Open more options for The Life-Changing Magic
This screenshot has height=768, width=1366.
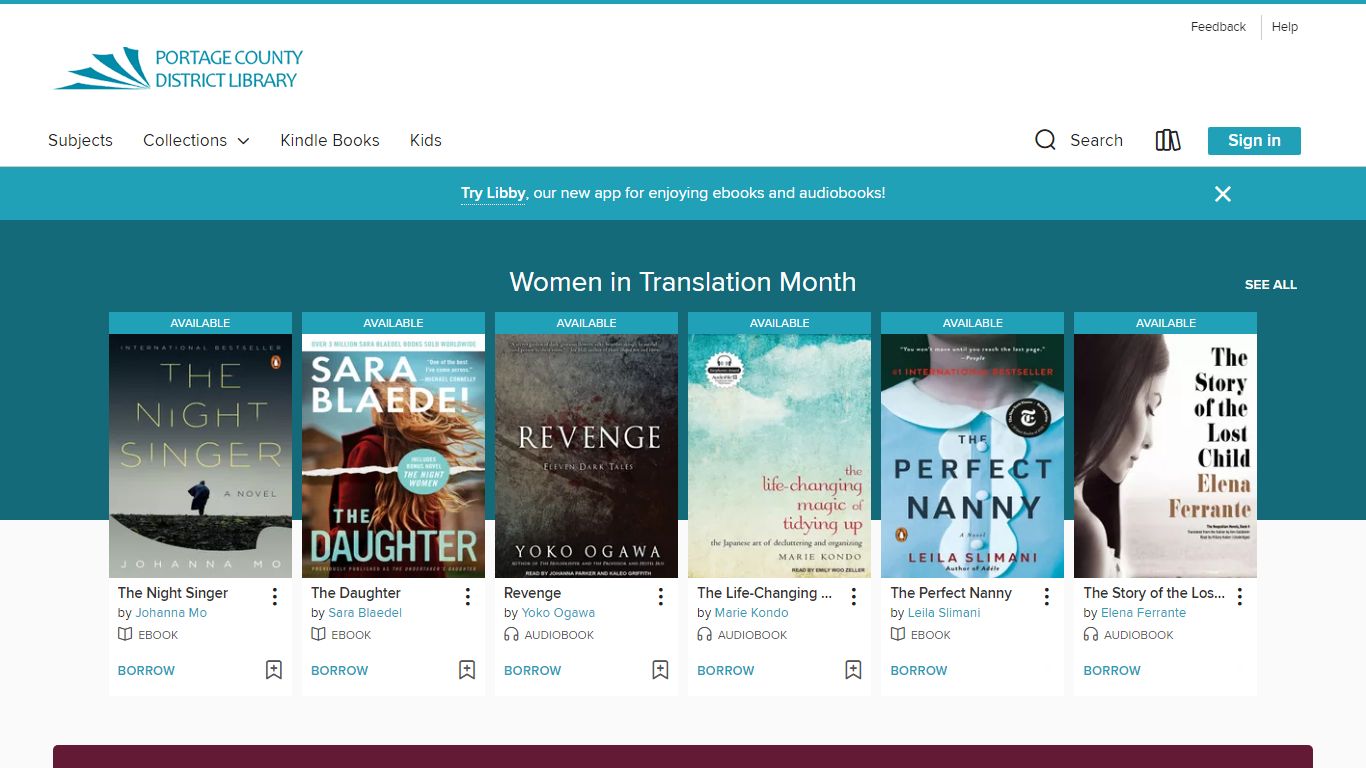coord(853,597)
